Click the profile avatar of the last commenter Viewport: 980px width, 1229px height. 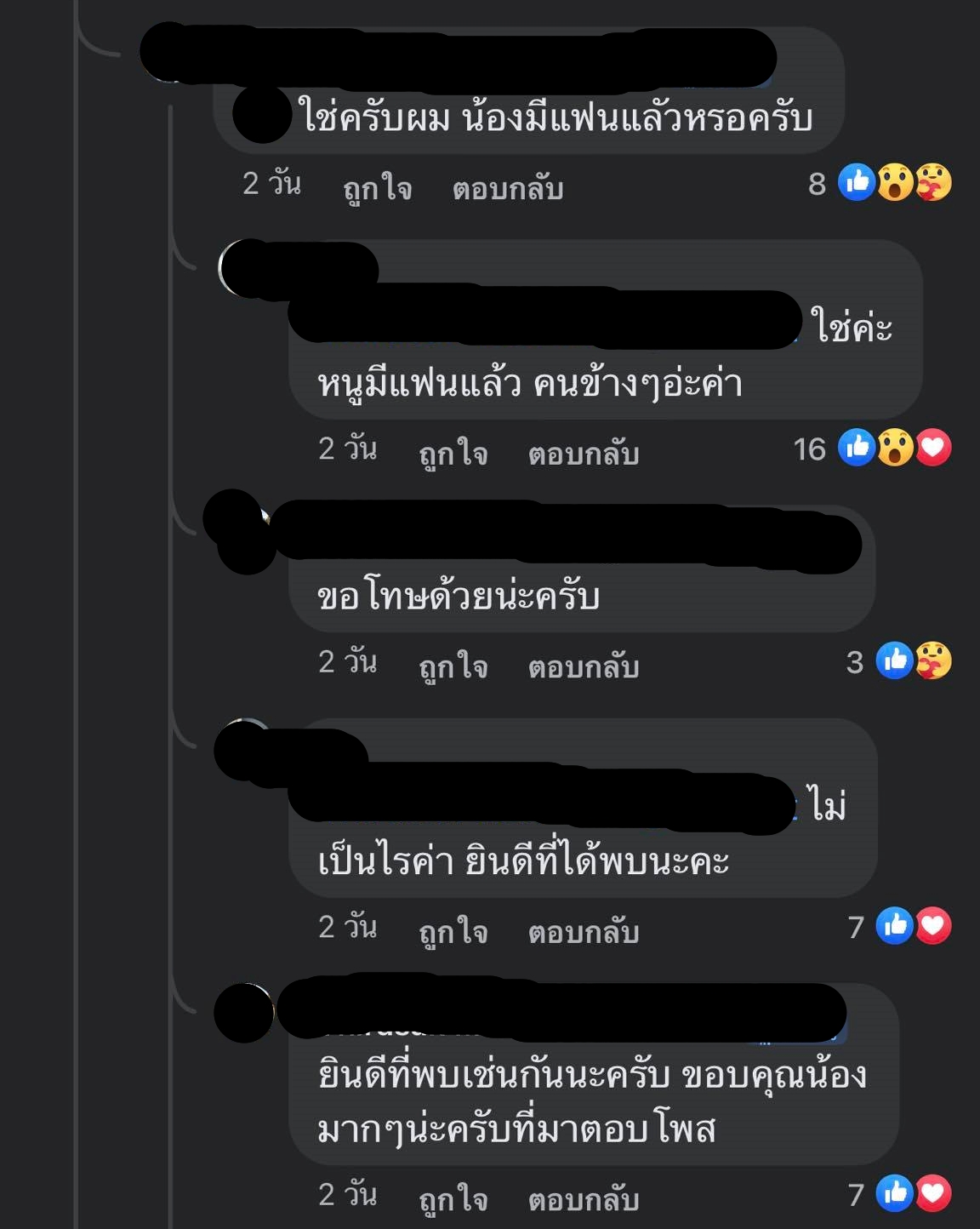click(x=244, y=1013)
